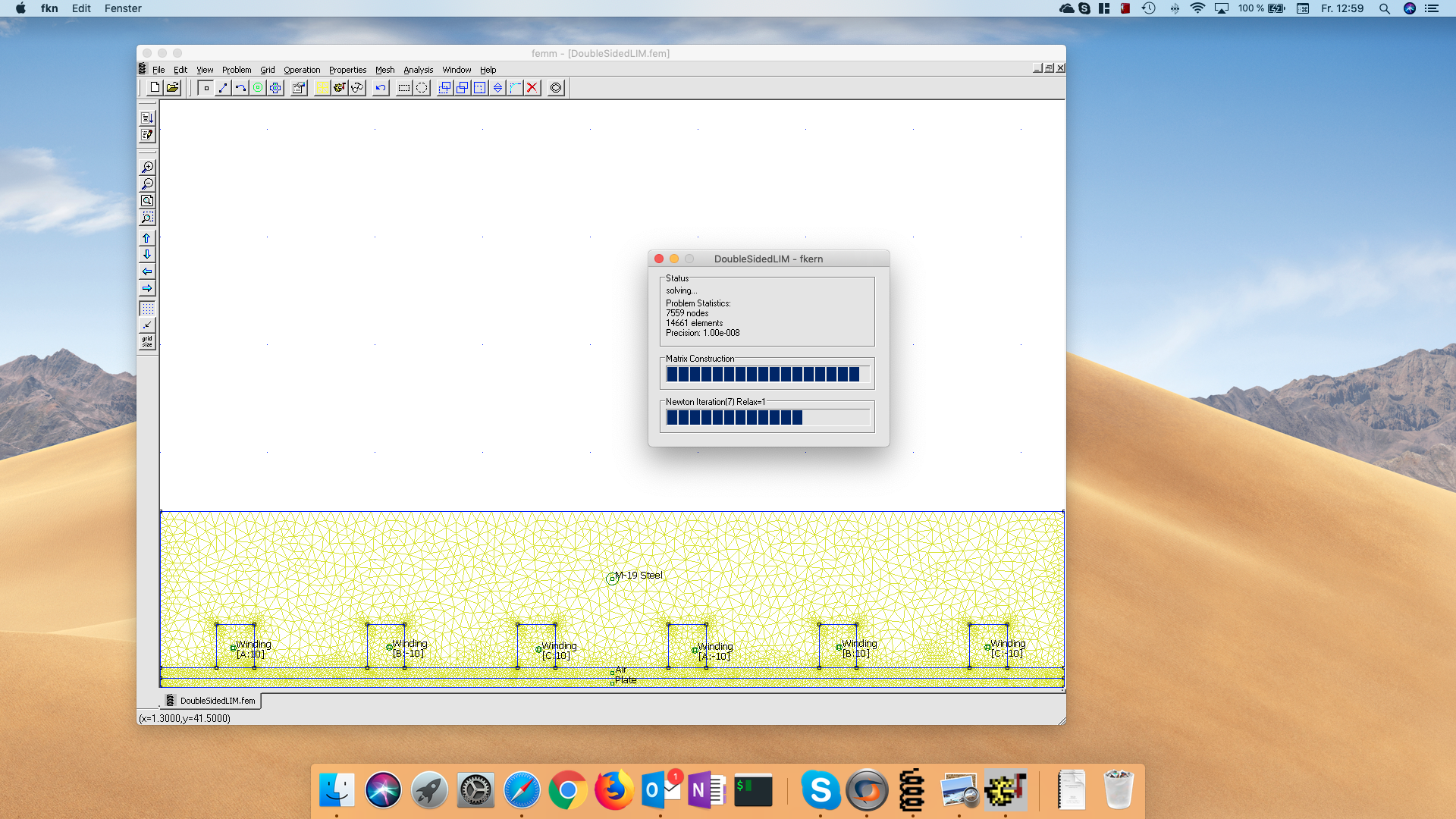
Task: View results using the glasses icon
Action: [357, 88]
